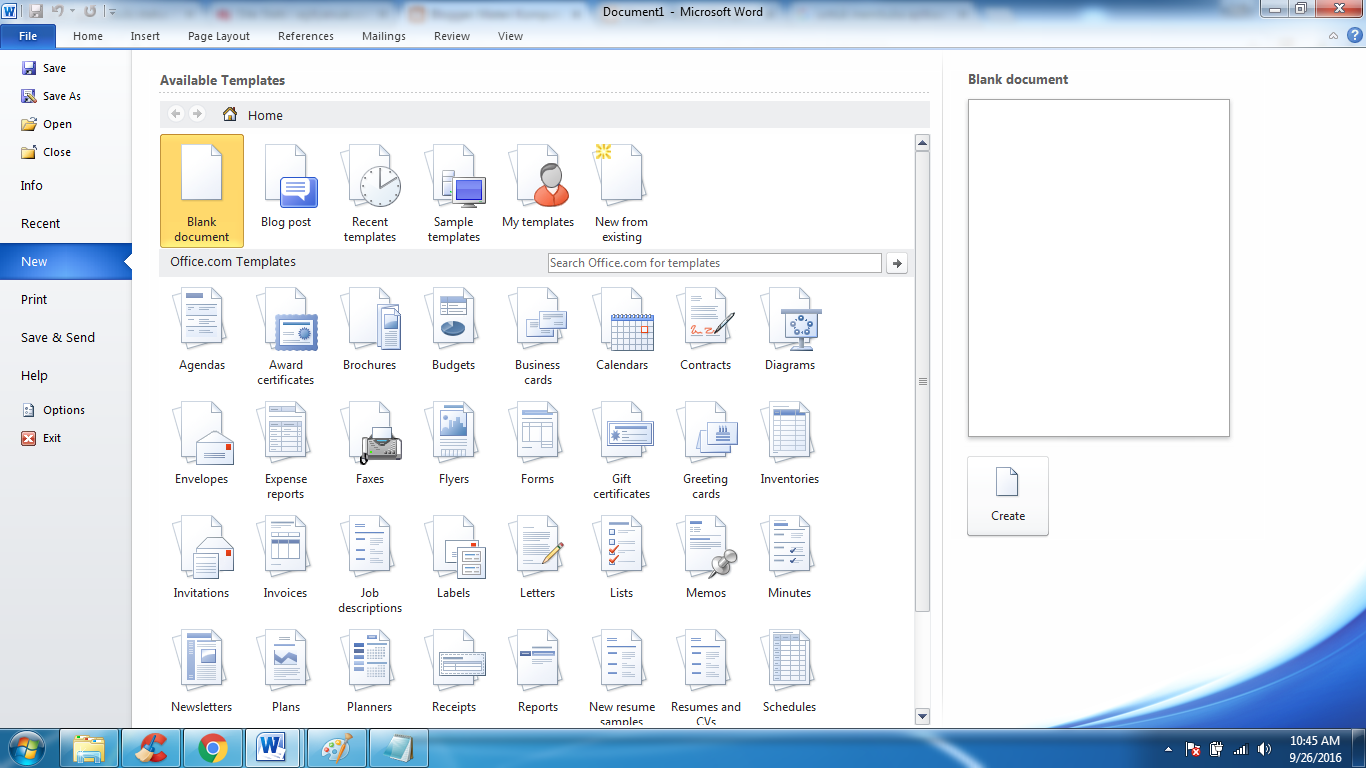This screenshot has width=1366, height=768.
Task: Click the Save command in Backstage
Action: click(x=44, y=68)
